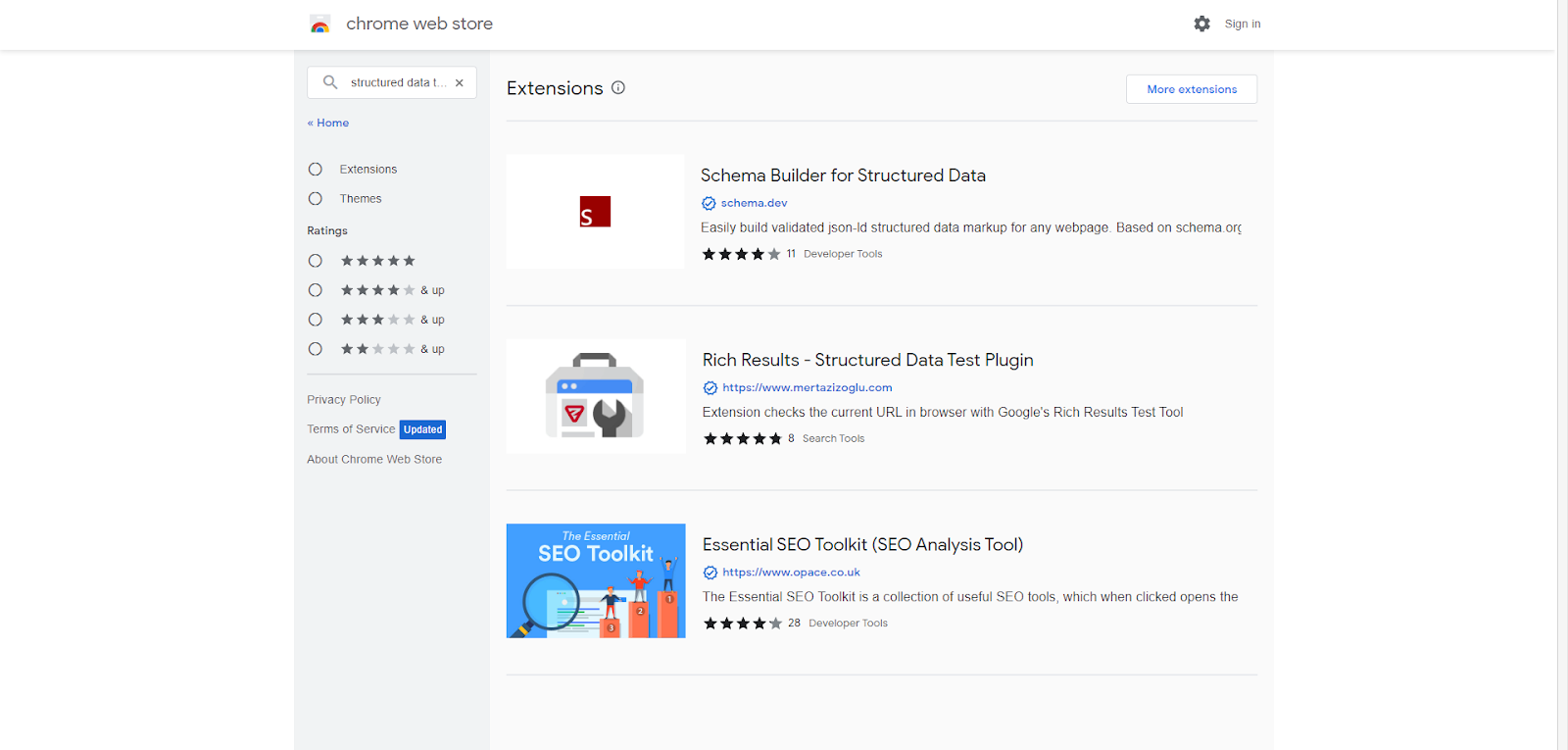Go back via the Home link

(x=328, y=123)
